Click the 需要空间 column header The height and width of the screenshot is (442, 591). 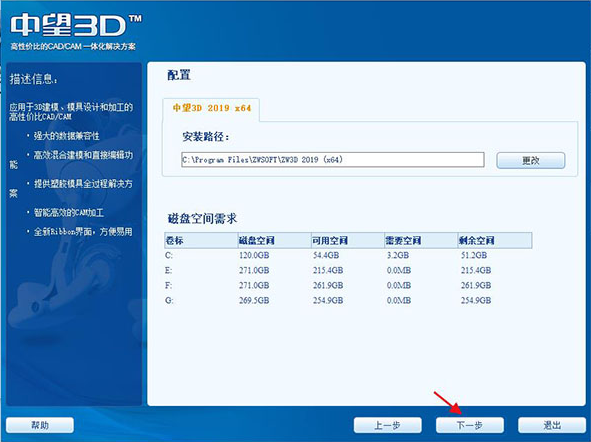pyautogui.click(x=421, y=240)
